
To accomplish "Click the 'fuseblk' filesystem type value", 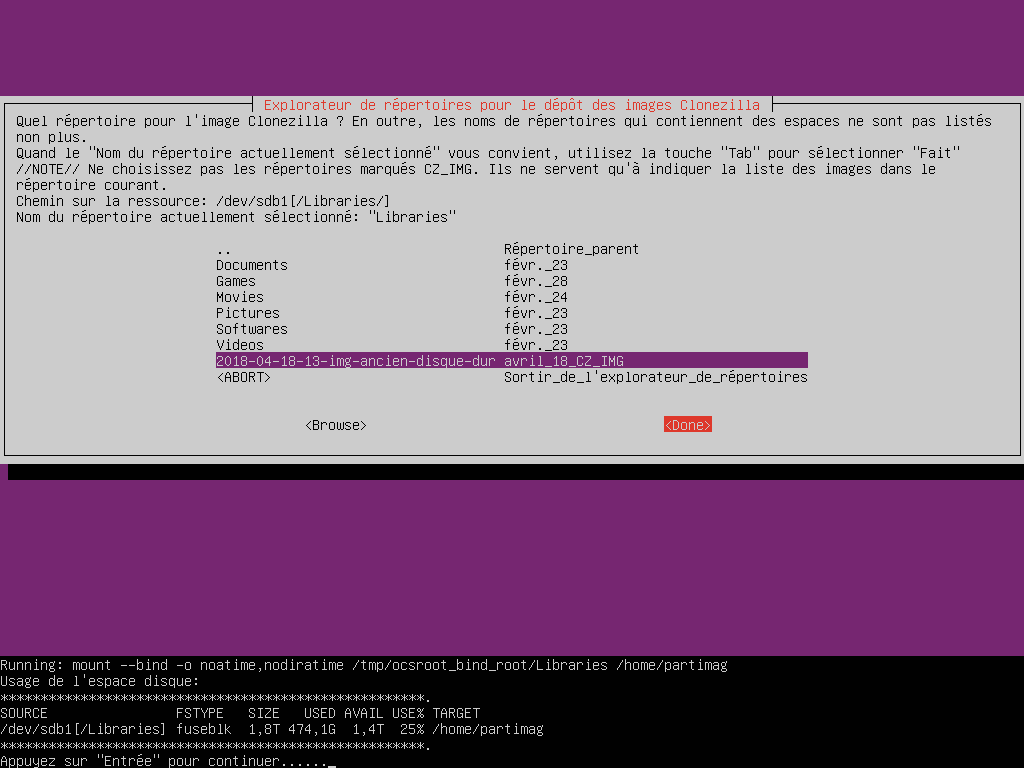I will point(203,729).
